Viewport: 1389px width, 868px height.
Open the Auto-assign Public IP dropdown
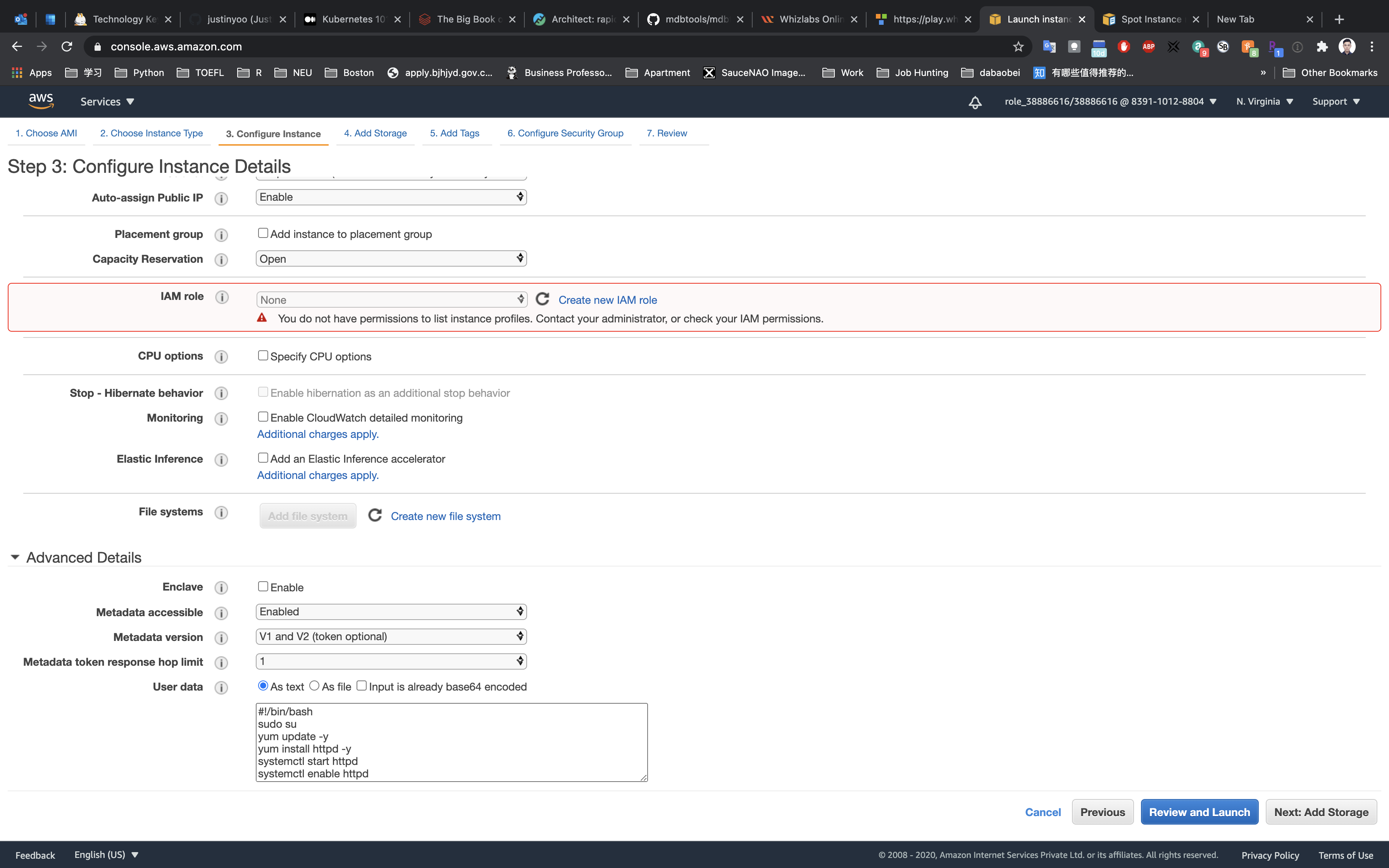tap(391, 197)
